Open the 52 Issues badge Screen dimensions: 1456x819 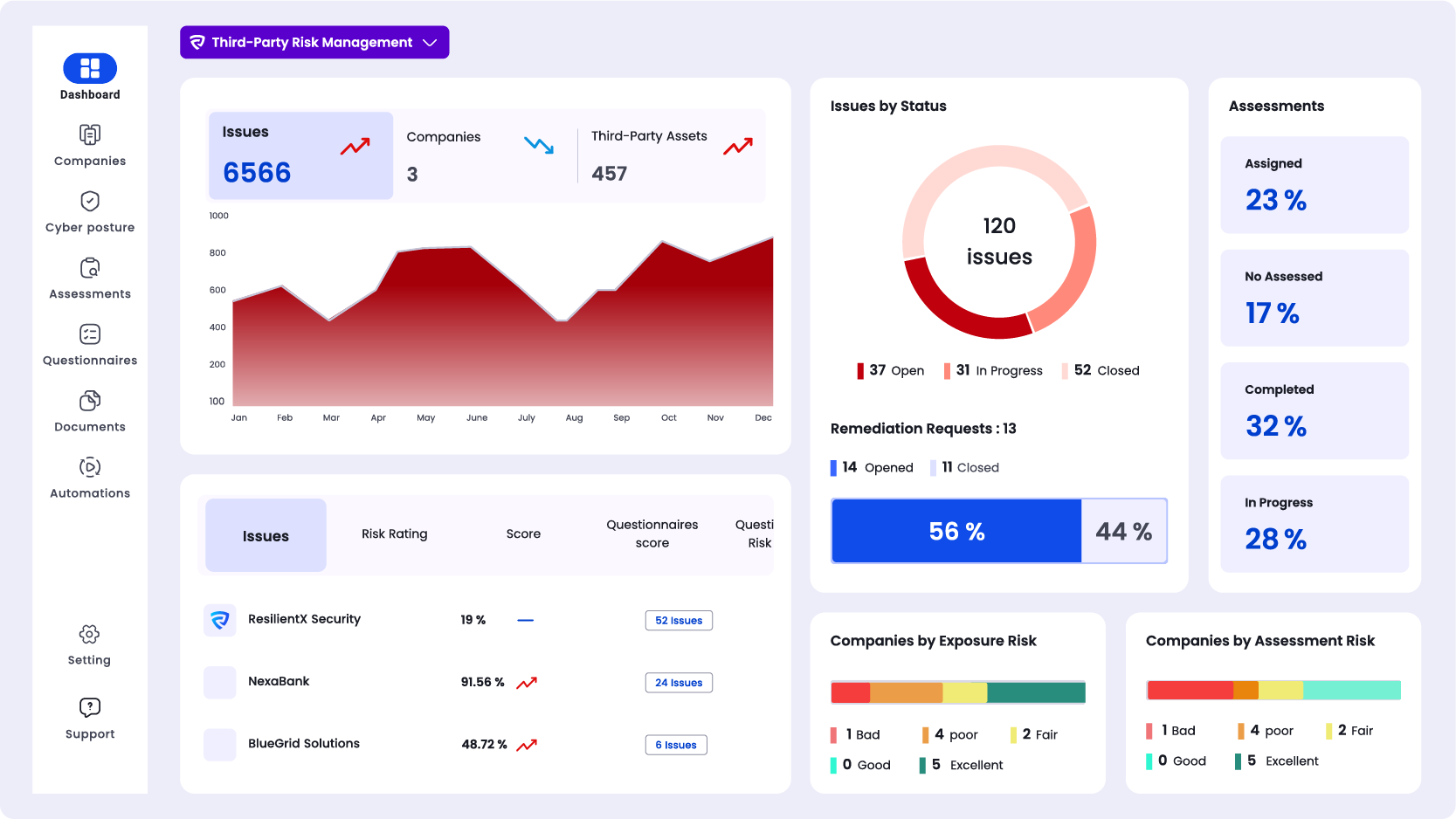point(679,620)
